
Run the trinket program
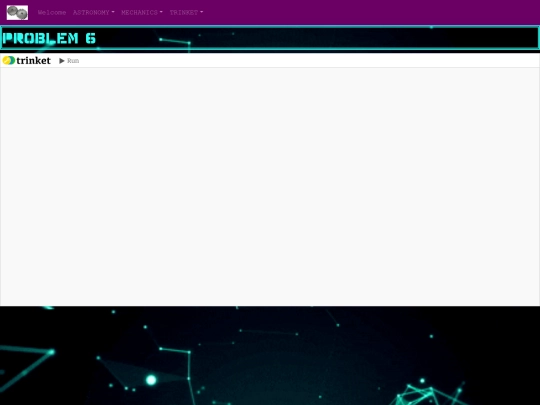(x=69, y=61)
